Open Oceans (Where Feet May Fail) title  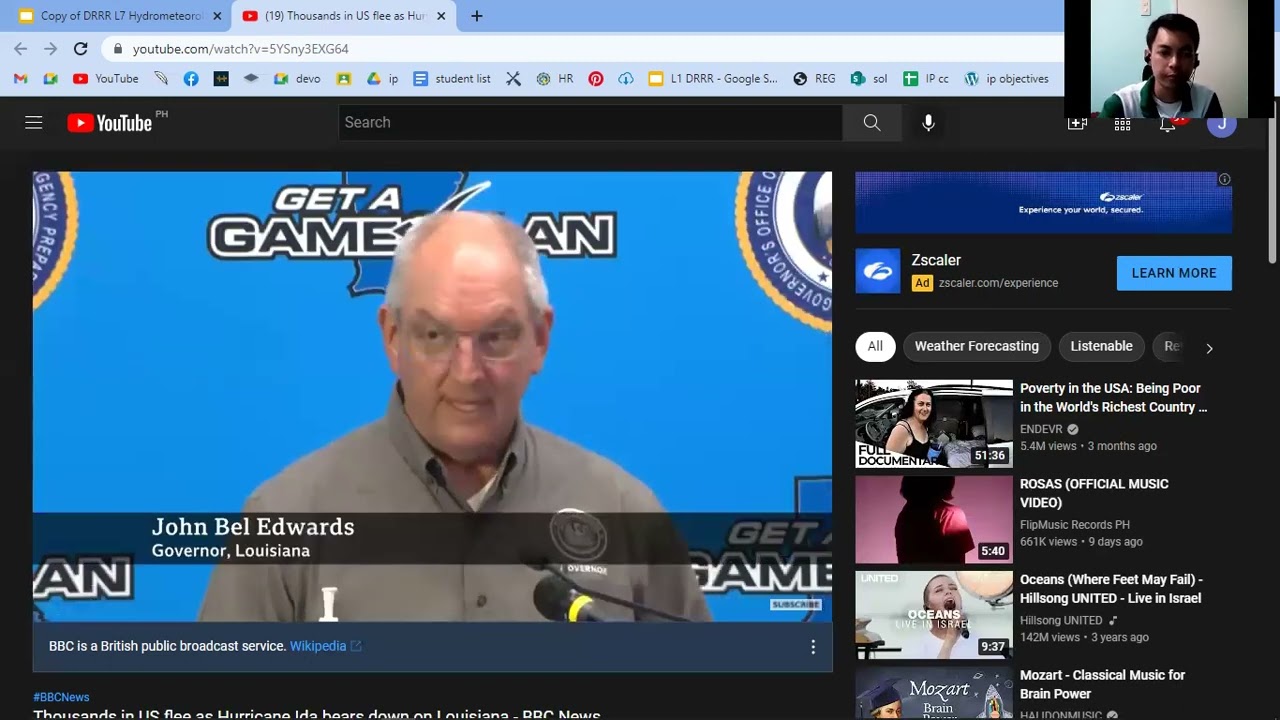click(x=1111, y=588)
